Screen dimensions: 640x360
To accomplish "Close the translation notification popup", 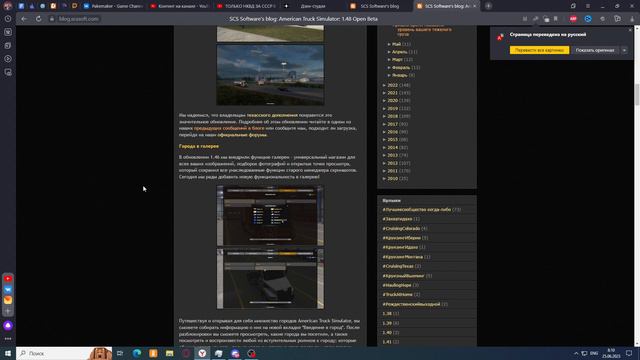I will [x=630, y=30].
